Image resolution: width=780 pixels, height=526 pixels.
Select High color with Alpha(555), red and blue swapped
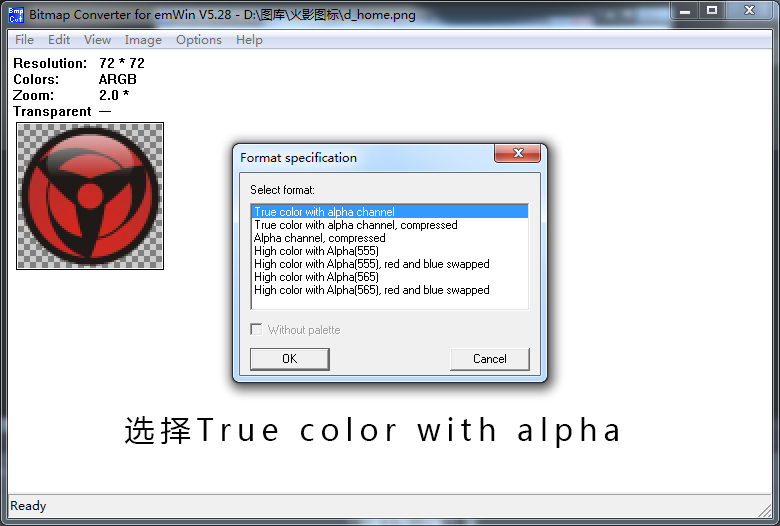tap(390, 264)
